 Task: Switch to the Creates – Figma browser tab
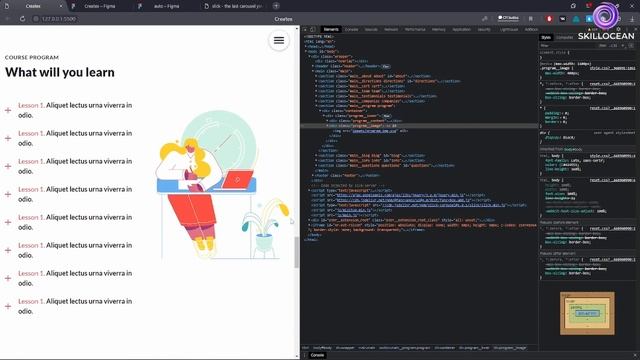click(x=100, y=6)
